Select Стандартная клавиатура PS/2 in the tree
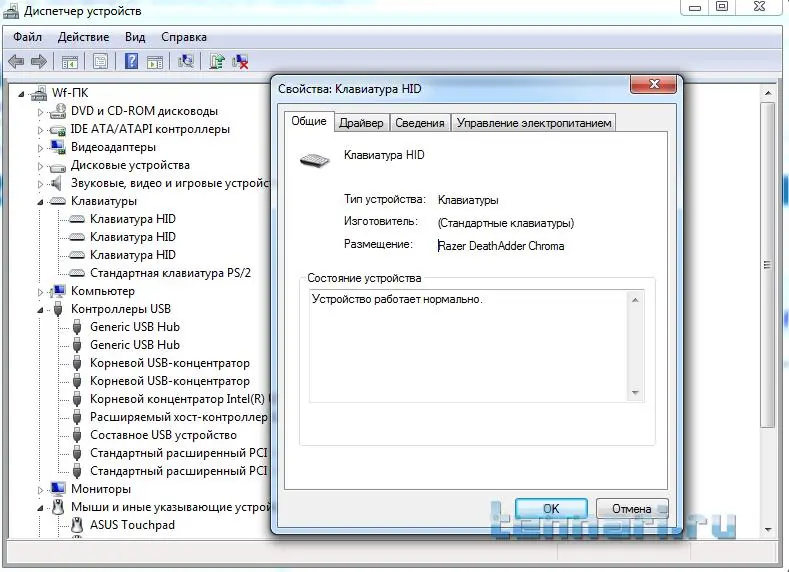Viewport: 789px width, 572px height. click(170, 273)
